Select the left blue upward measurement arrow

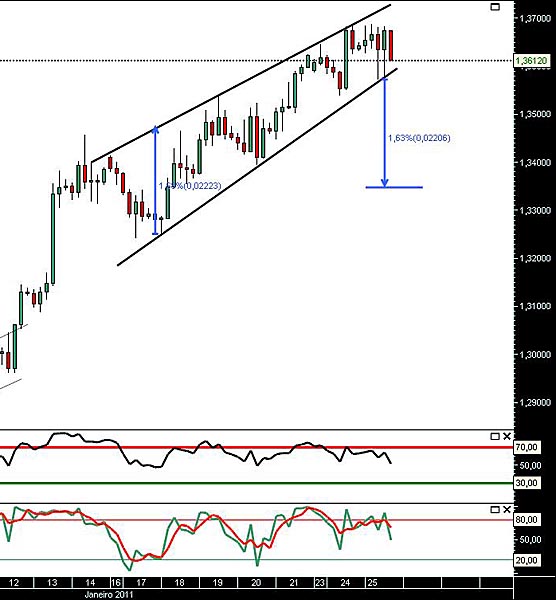pyautogui.click(x=155, y=180)
